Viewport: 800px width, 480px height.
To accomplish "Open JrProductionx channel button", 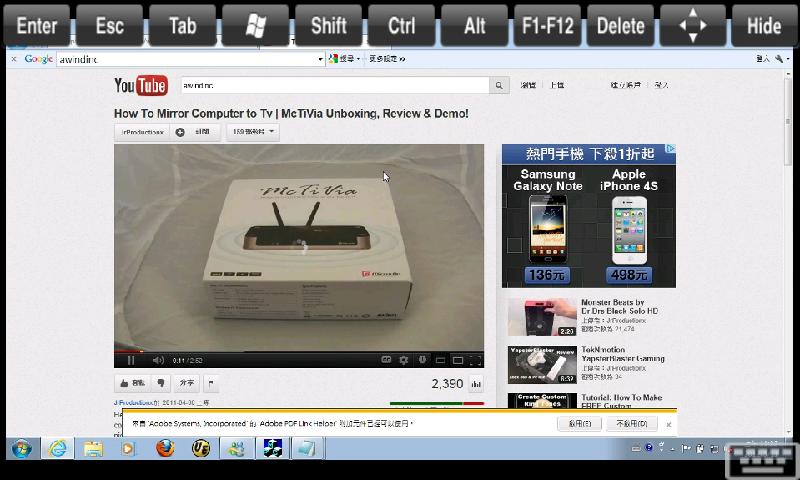I will pyautogui.click(x=142, y=132).
